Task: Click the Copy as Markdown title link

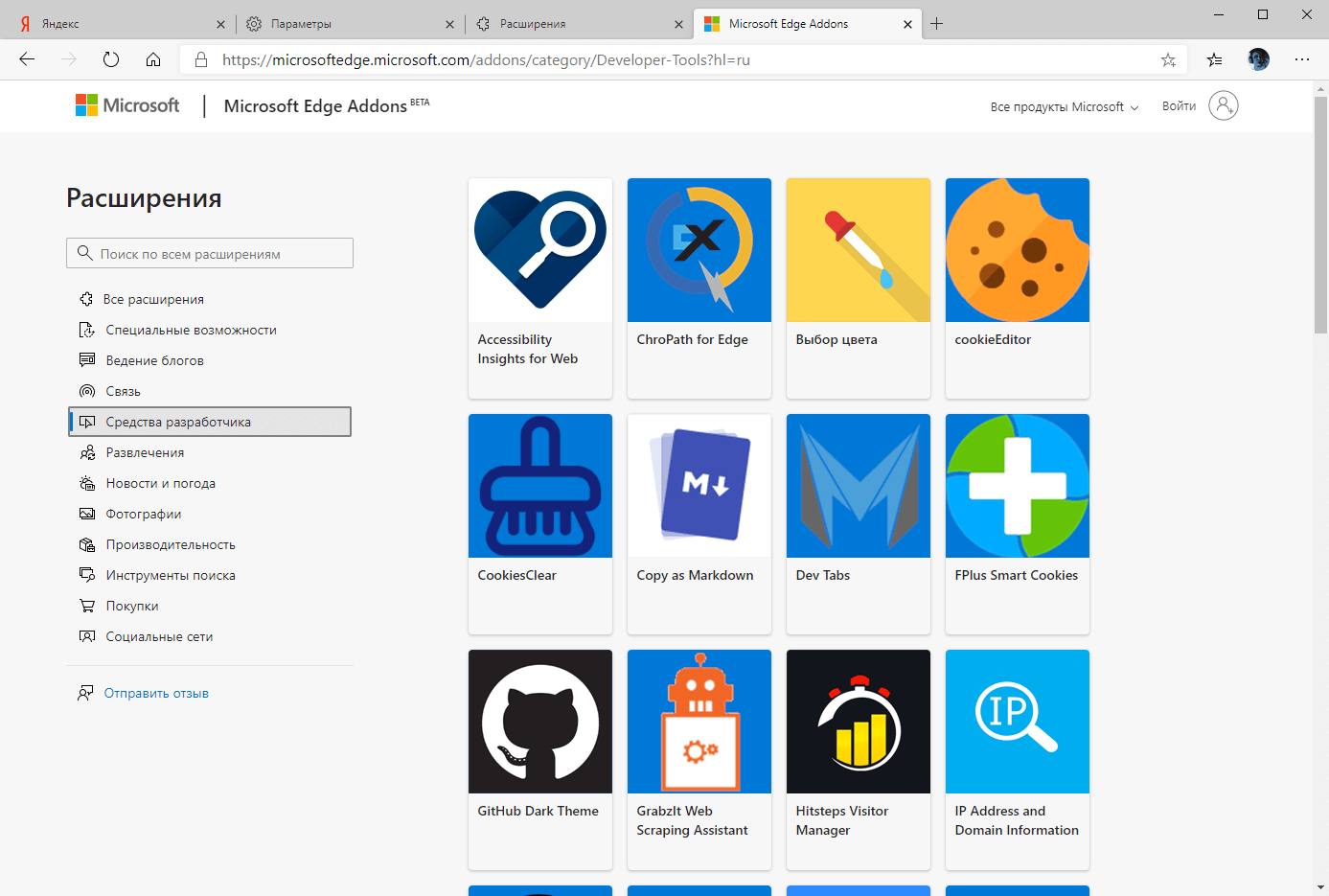Action: pos(695,575)
